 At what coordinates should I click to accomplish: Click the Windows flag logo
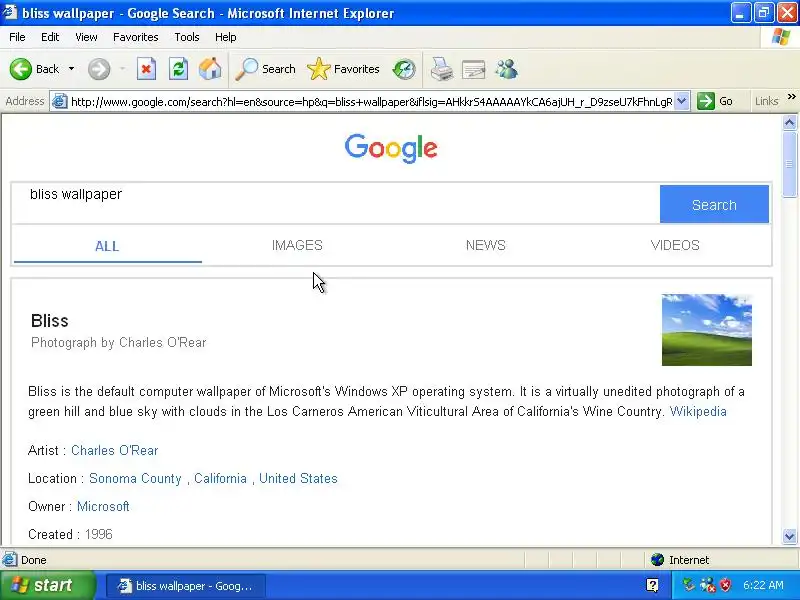click(x=781, y=37)
